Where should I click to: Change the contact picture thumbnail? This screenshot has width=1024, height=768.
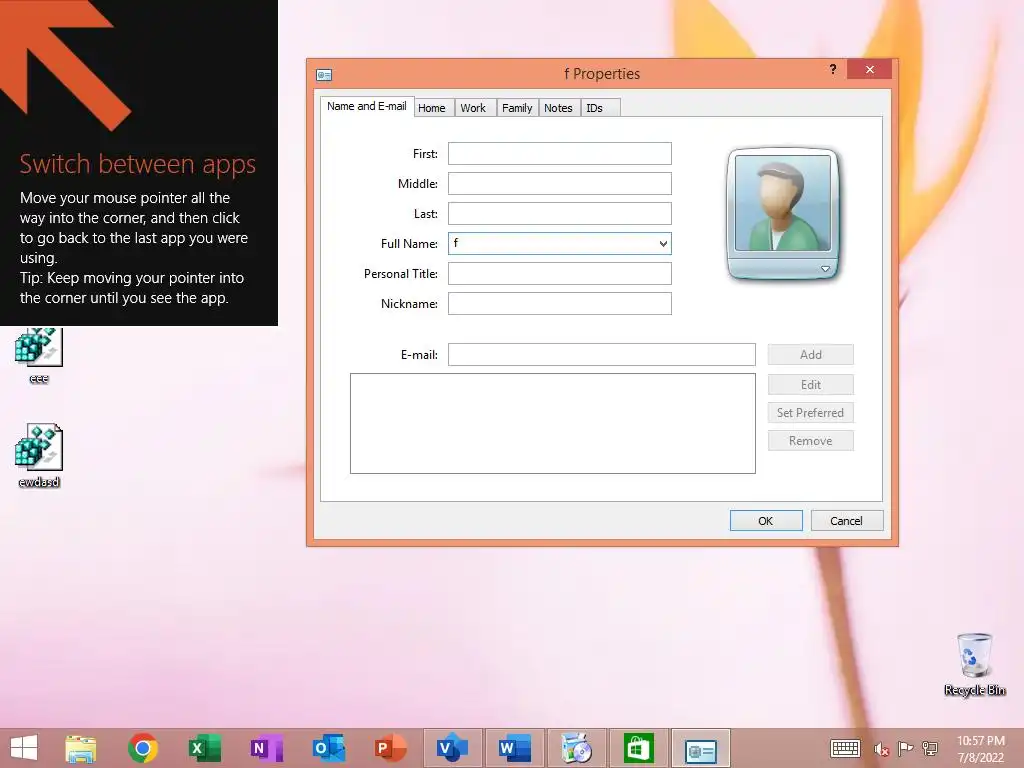pyautogui.click(x=782, y=203)
